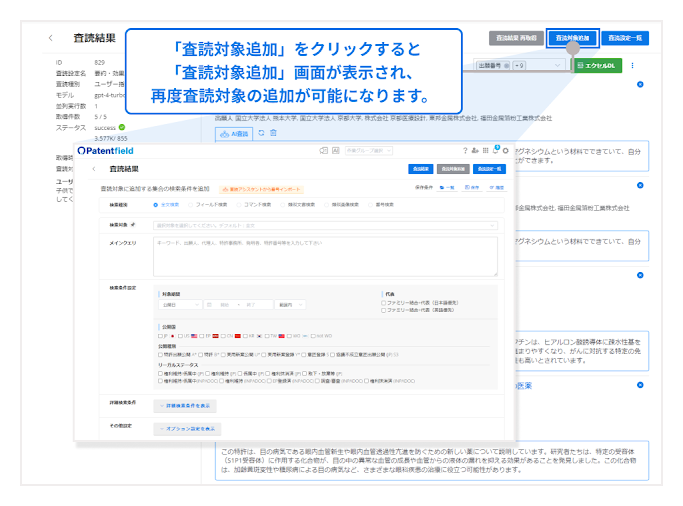This screenshot has height=506, width=683.
Task: Open the notifications bell icon
Action: 496,150
